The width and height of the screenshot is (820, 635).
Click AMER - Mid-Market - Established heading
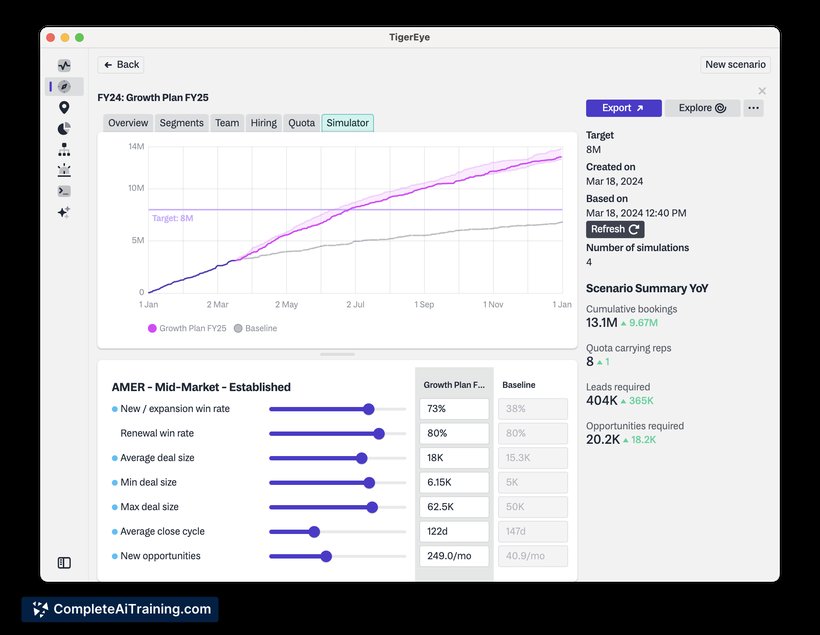tap(201, 387)
